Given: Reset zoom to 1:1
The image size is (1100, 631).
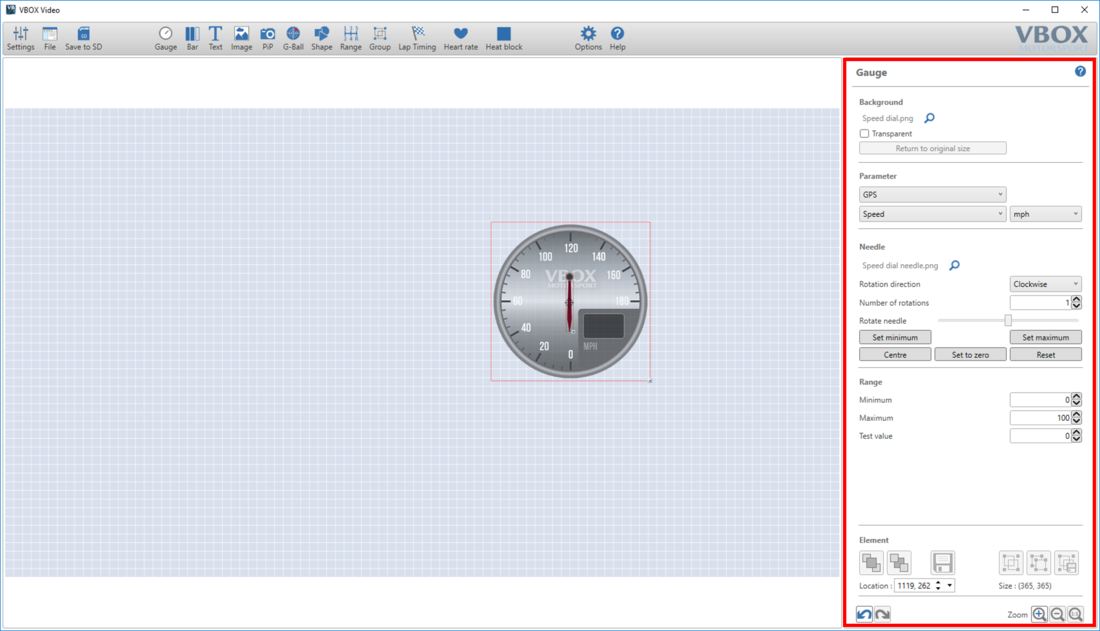Looking at the screenshot, I should 1075,614.
